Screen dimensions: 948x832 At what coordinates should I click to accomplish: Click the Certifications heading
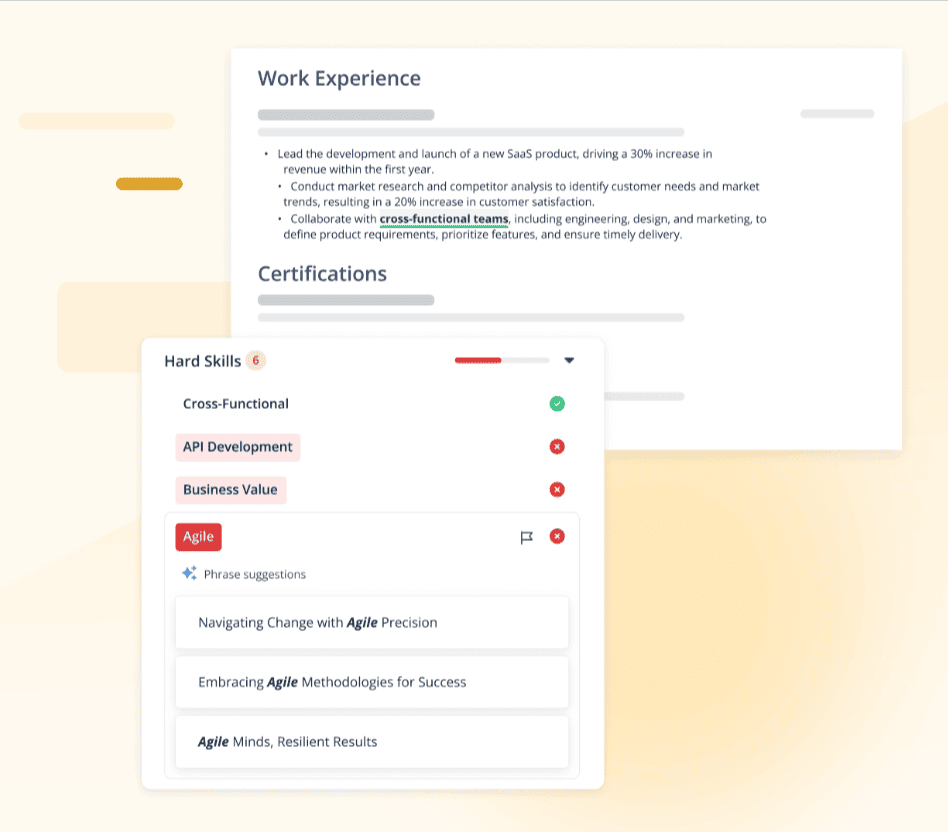322,274
